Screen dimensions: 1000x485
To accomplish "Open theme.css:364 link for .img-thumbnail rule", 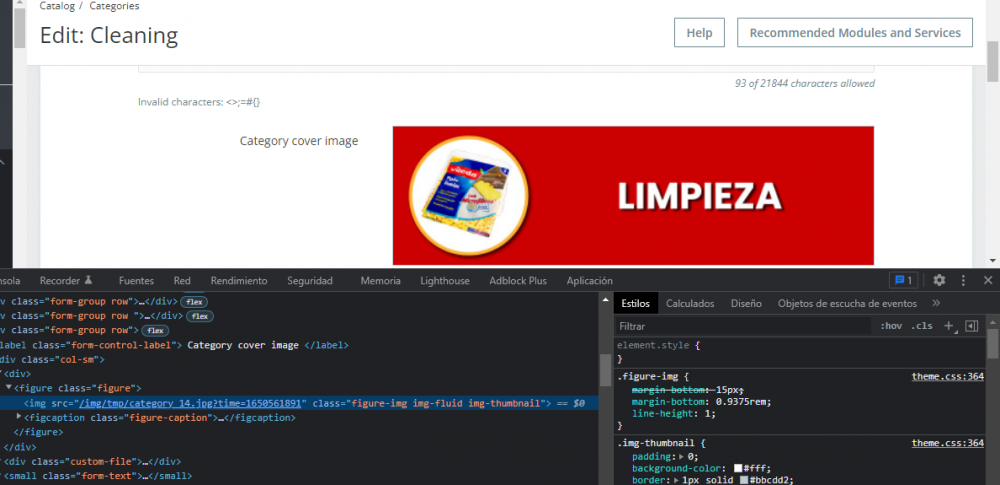I will pos(947,443).
